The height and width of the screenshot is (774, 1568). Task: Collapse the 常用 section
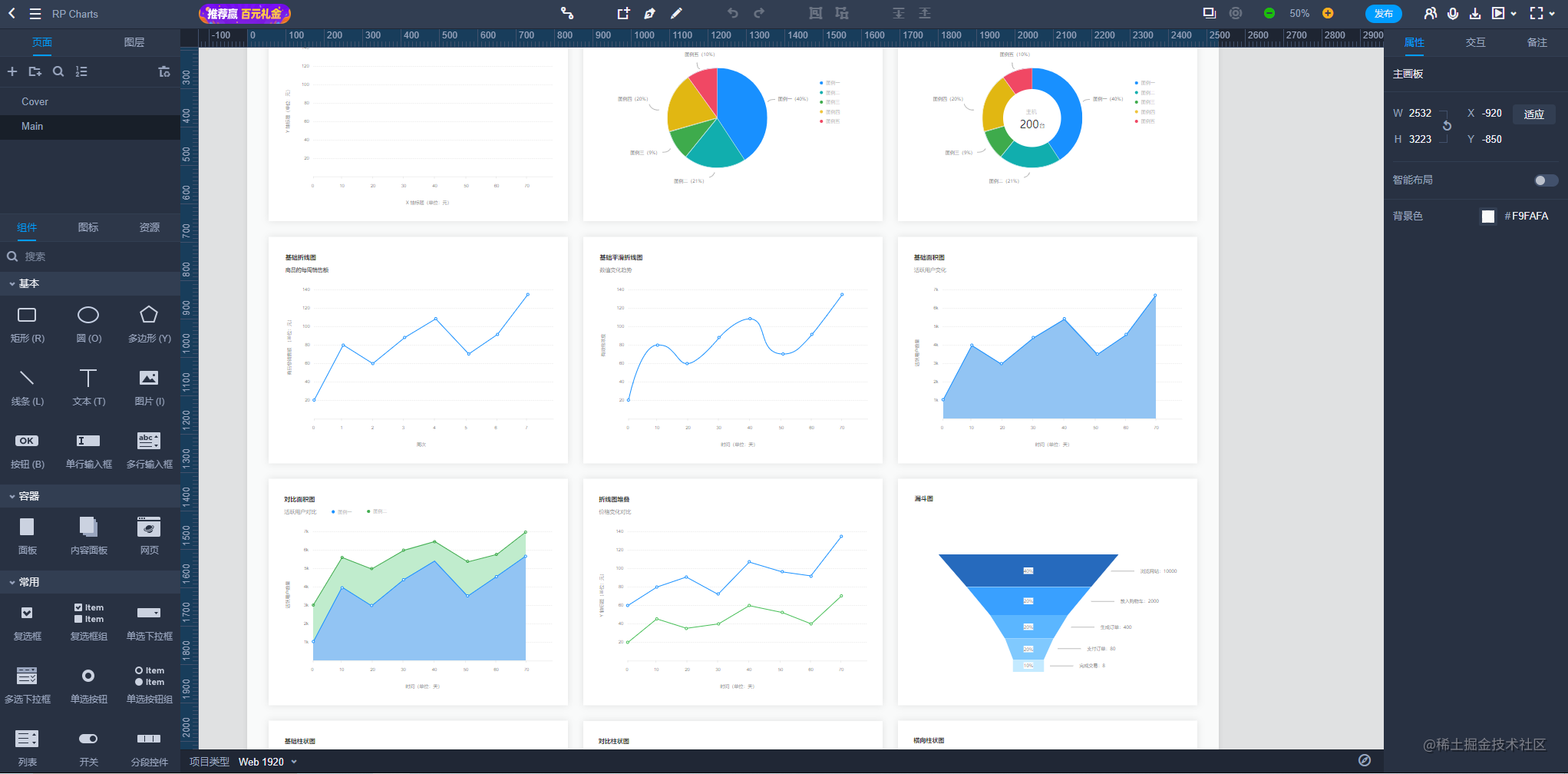click(90, 582)
